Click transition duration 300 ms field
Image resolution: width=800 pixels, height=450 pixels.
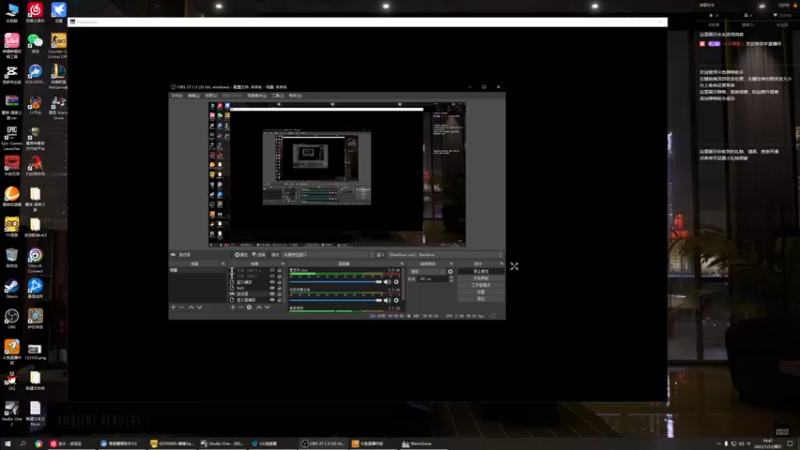coord(433,279)
